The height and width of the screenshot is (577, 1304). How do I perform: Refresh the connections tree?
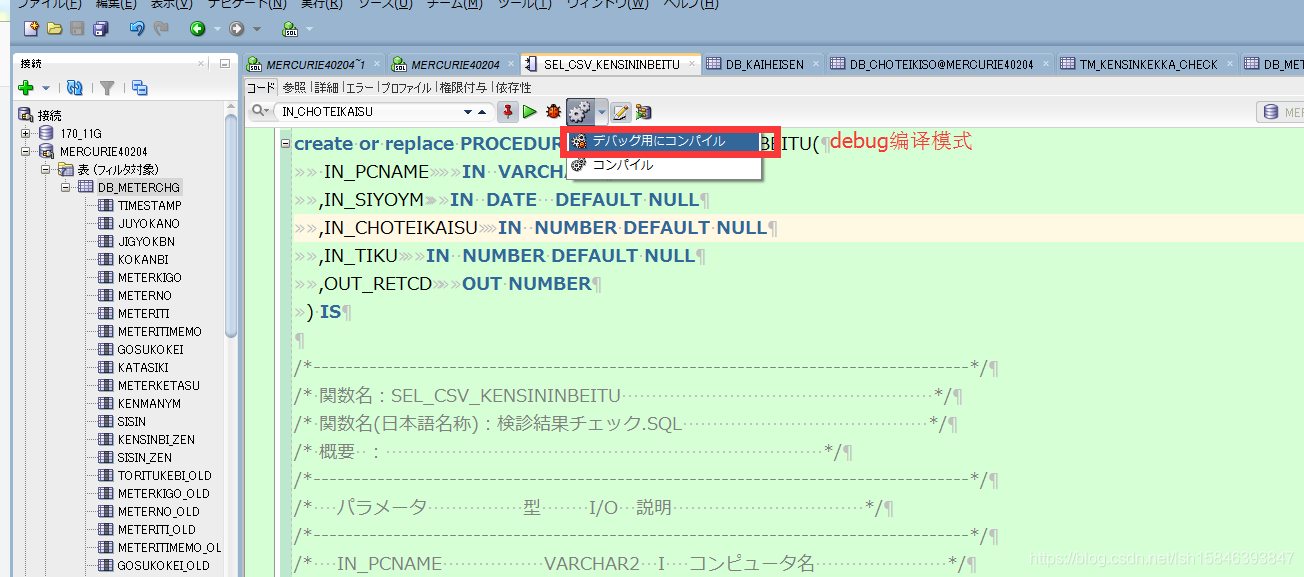(74, 88)
